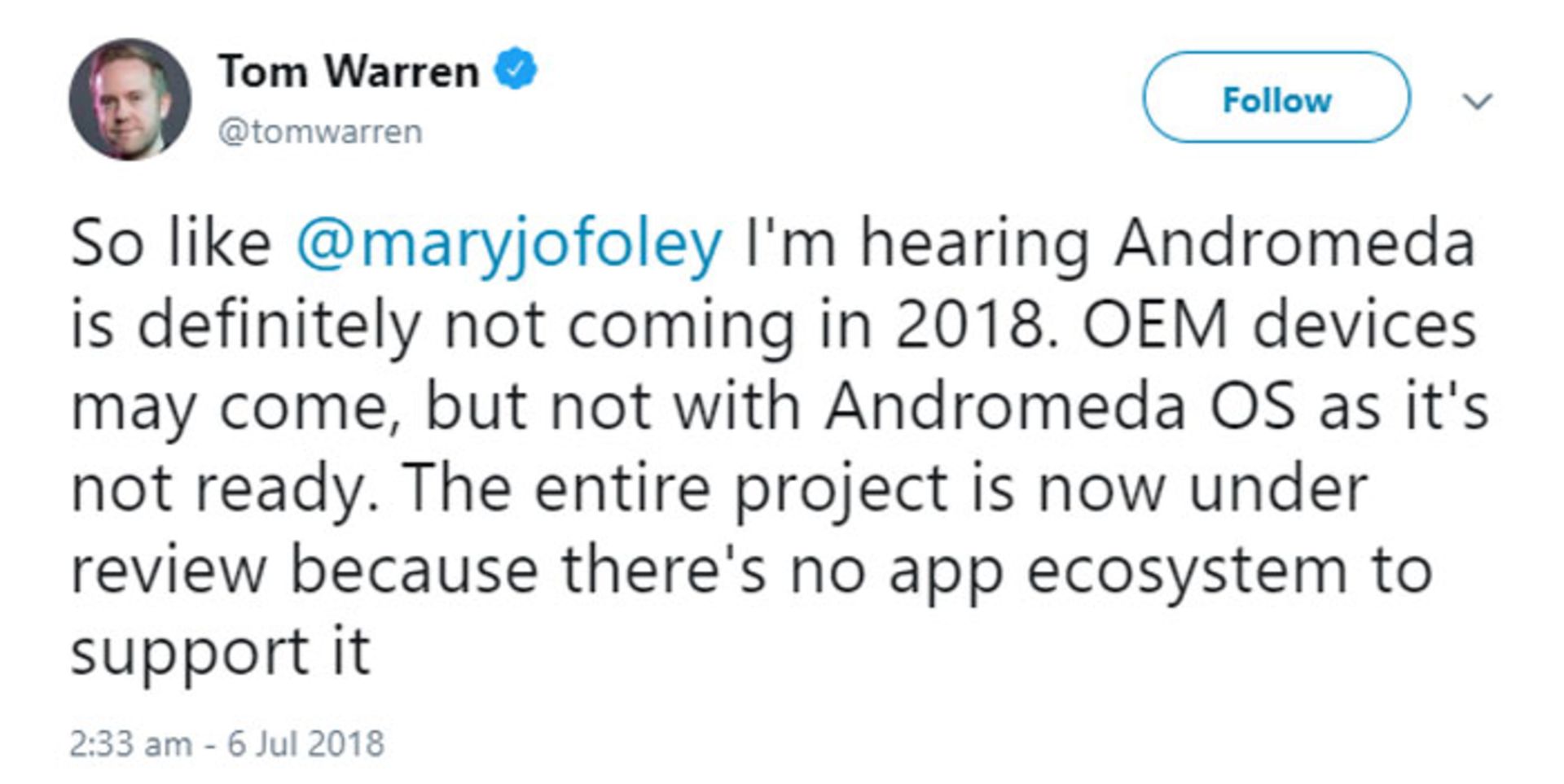Expand the chevron menu beside Follow

[1477, 101]
